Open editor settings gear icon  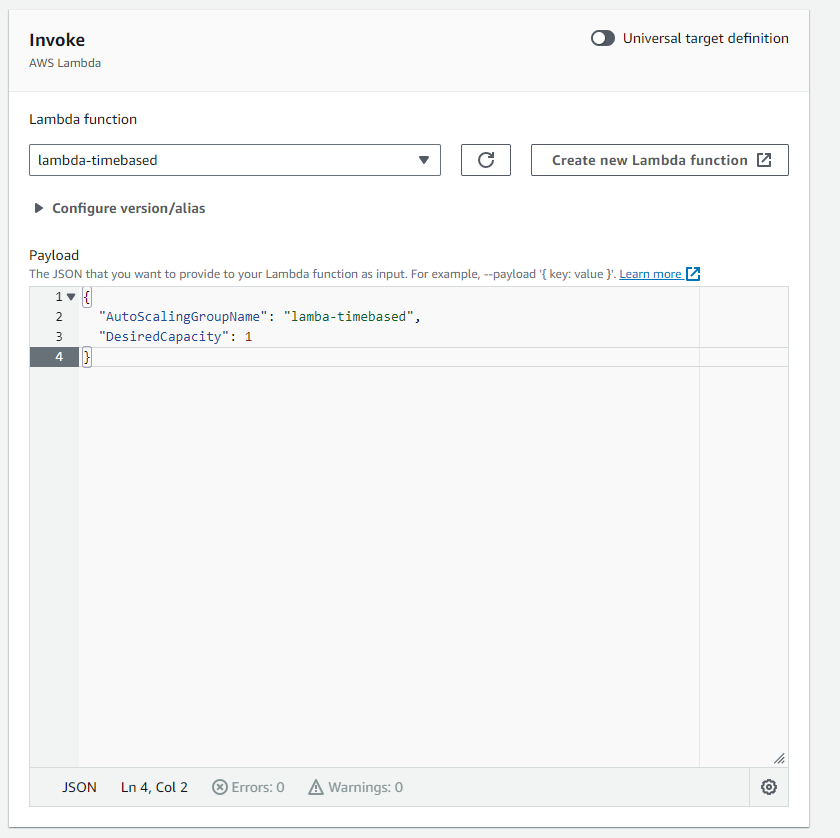pos(769,787)
